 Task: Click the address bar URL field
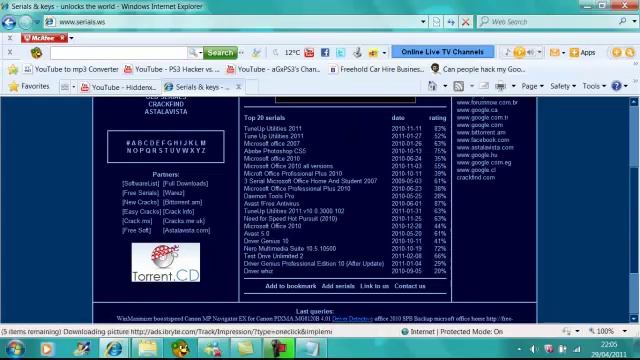237,22
